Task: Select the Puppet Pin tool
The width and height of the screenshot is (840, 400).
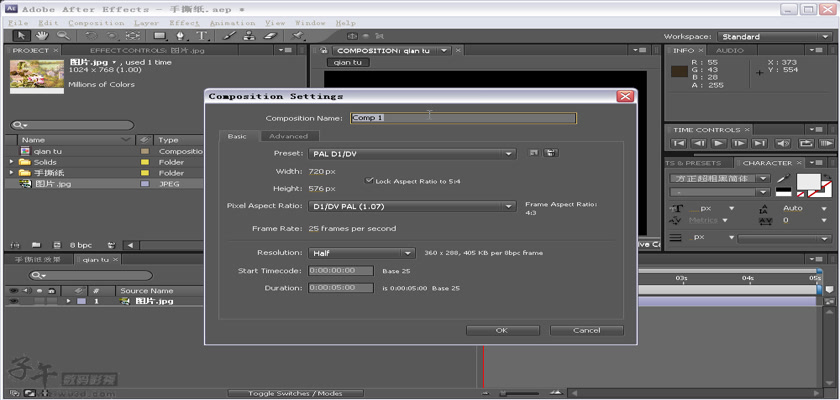Action: 297,36
